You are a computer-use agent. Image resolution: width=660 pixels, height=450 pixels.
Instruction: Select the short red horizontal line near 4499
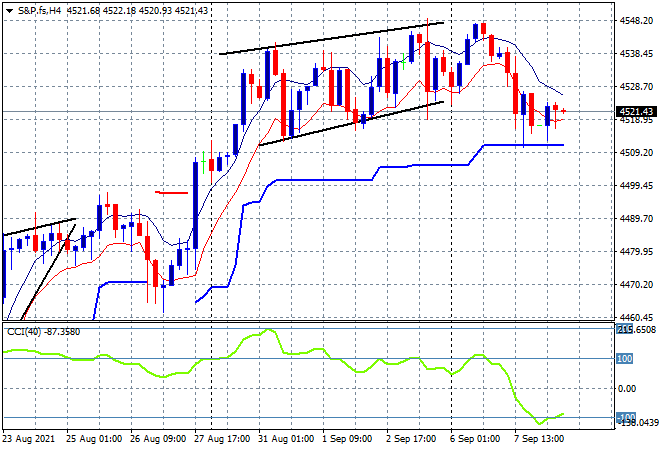point(172,193)
